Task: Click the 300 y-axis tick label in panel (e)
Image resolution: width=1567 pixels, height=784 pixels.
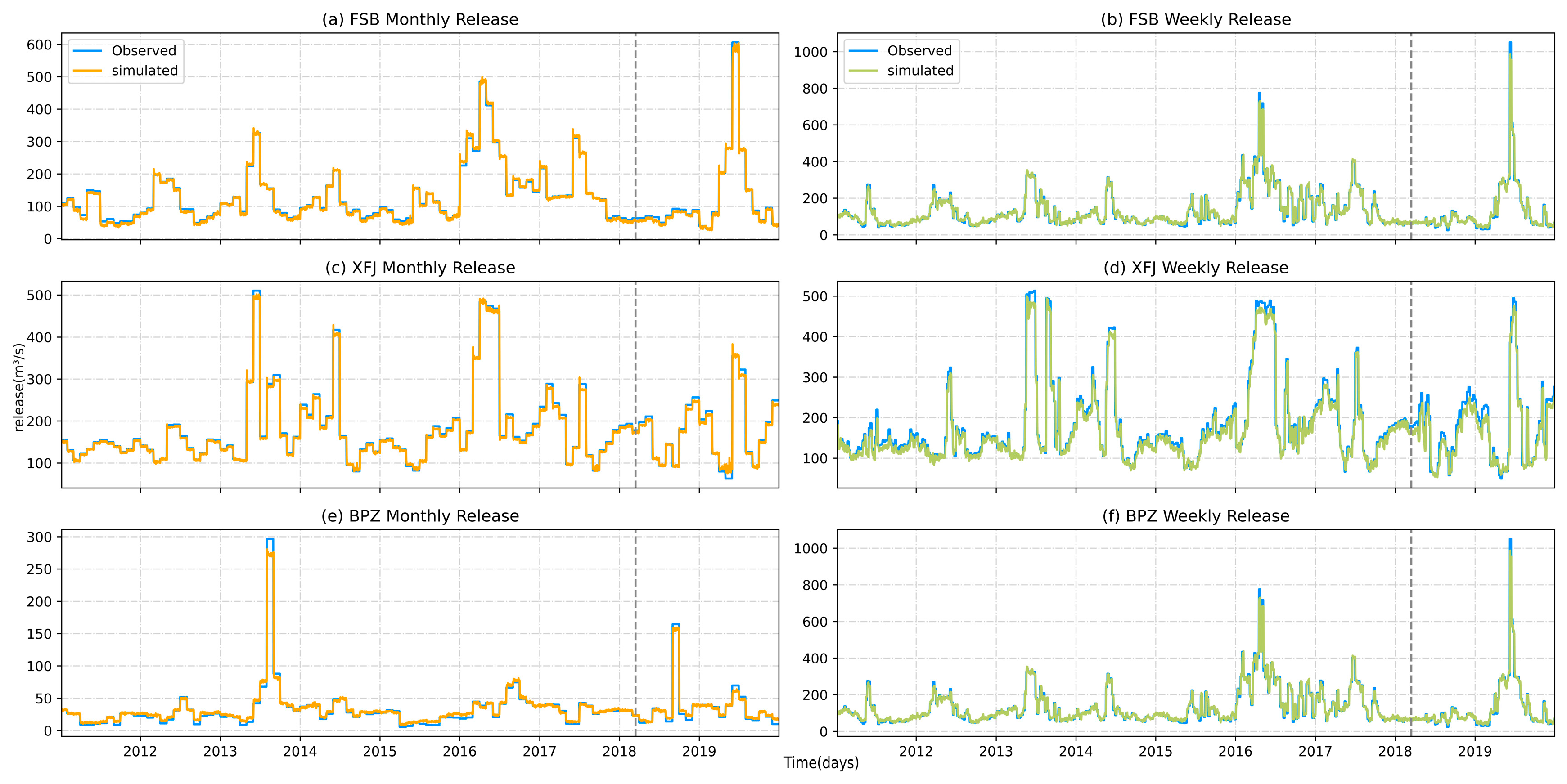Action: click(x=39, y=537)
